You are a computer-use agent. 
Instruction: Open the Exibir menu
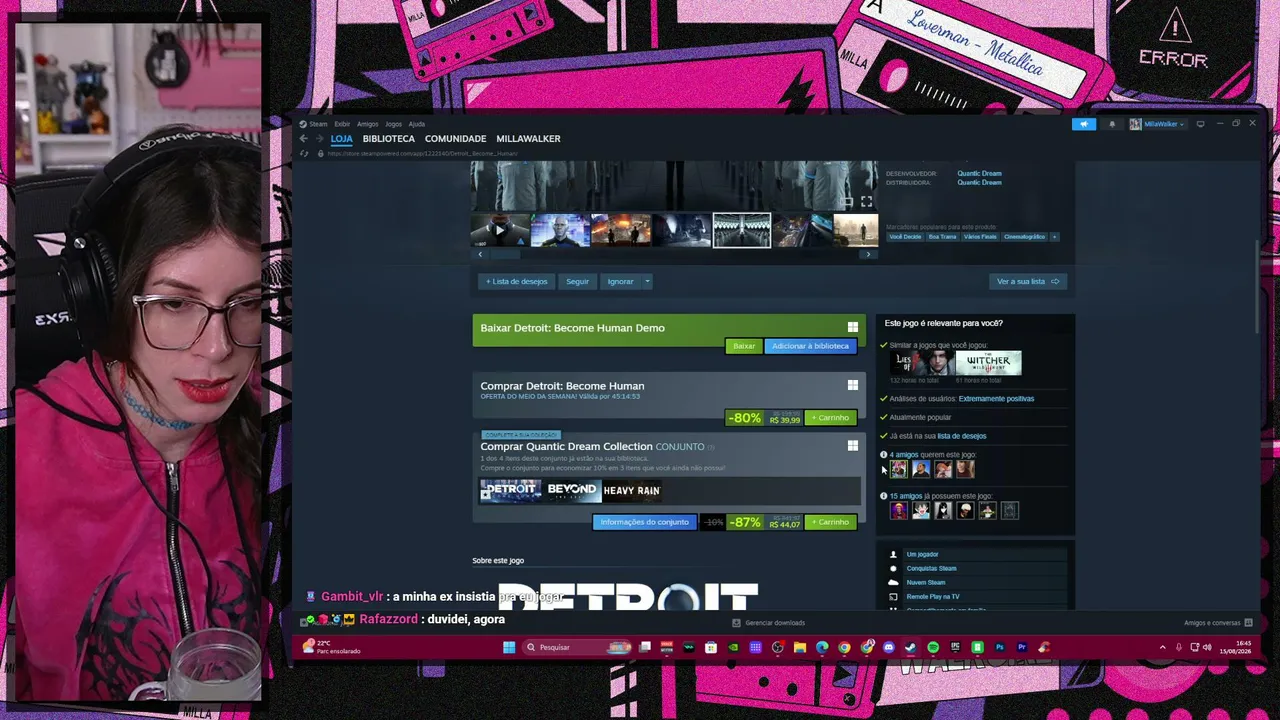click(x=342, y=124)
